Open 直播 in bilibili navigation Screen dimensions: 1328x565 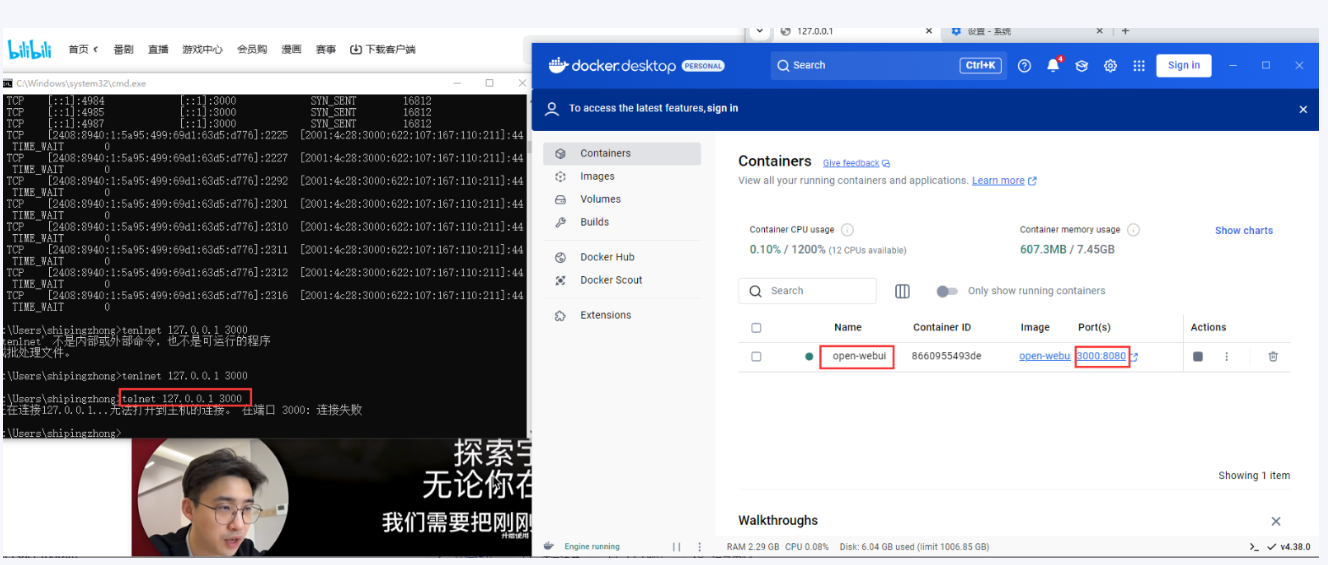pyautogui.click(x=158, y=49)
